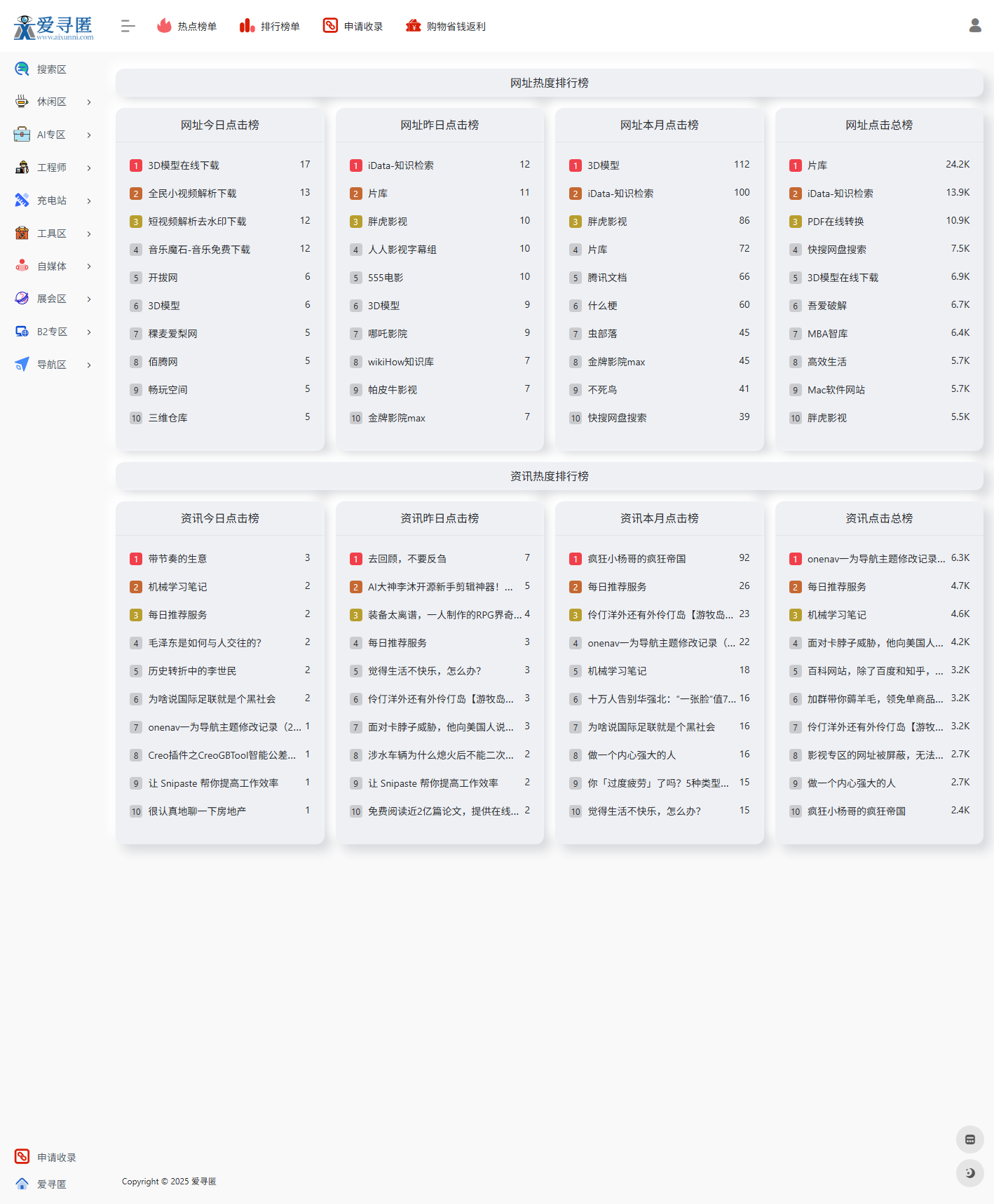The height and width of the screenshot is (1204, 994).
Task: Expand the B2专区 sidebar chevron
Action: (x=89, y=332)
